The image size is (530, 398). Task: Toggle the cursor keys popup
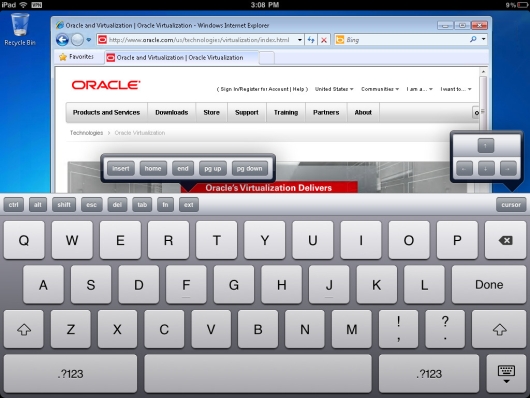(x=511, y=205)
